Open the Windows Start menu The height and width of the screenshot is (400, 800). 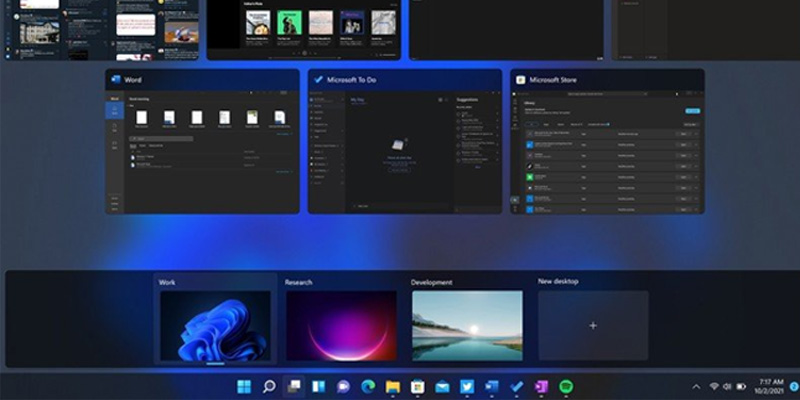click(244, 386)
